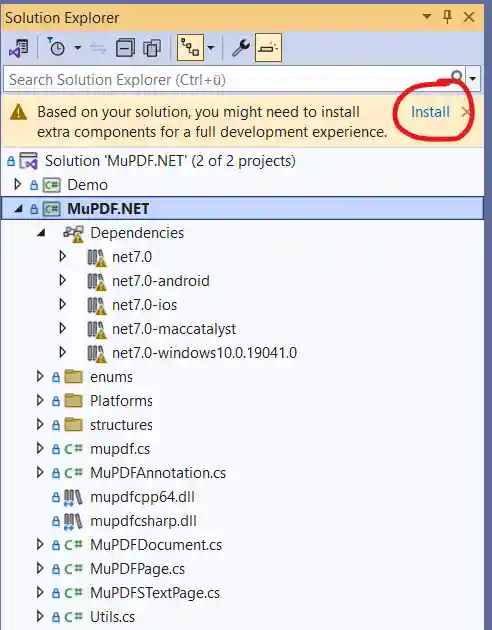Expand the net7.0-android node

tap(62, 280)
